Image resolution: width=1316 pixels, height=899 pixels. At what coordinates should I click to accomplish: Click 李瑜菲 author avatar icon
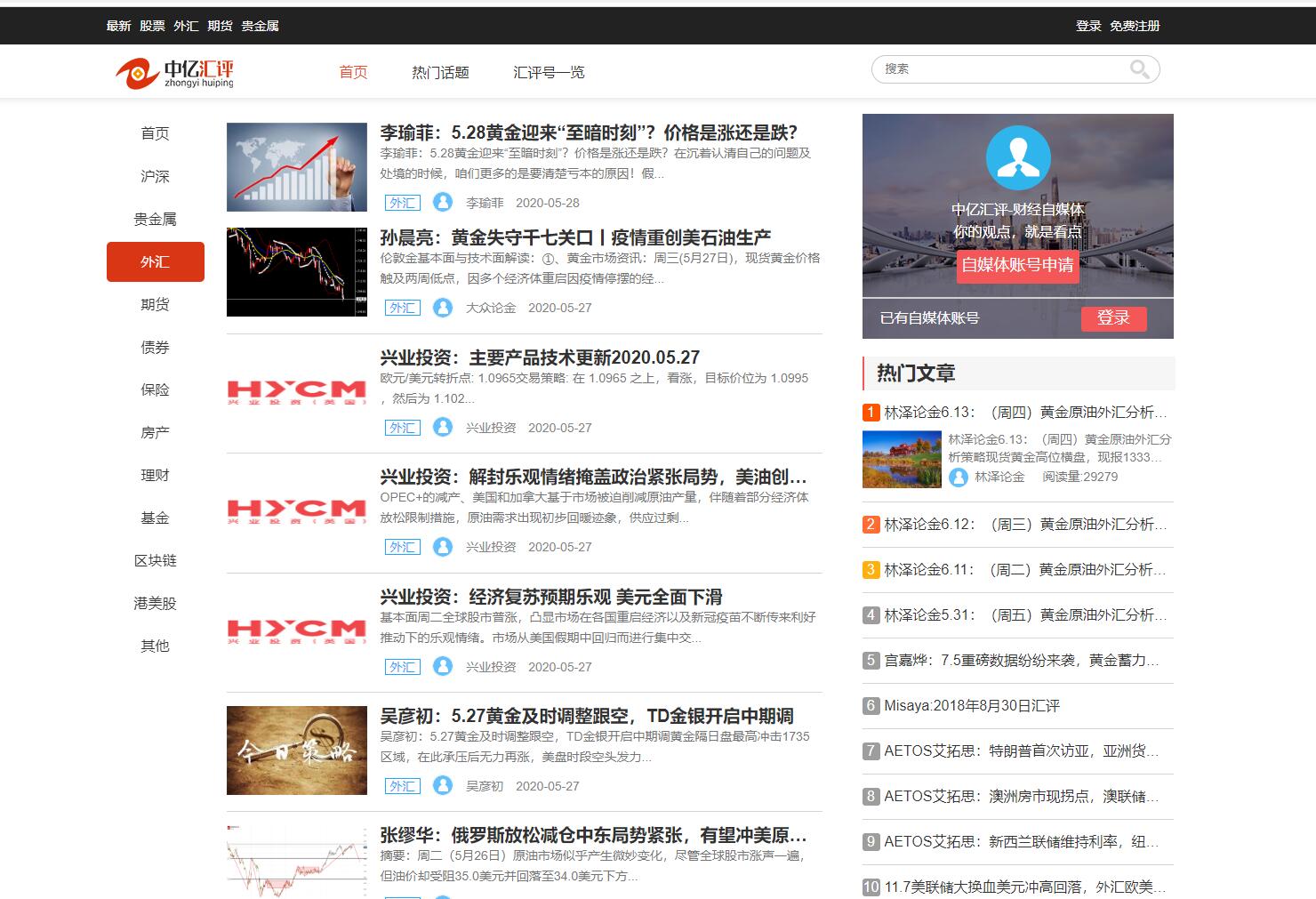click(443, 203)
